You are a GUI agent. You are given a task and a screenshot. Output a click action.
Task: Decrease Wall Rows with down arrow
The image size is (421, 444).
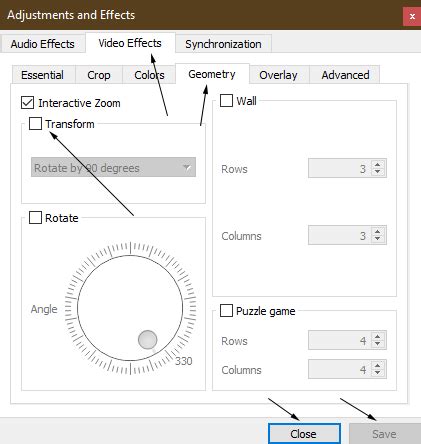377,172
